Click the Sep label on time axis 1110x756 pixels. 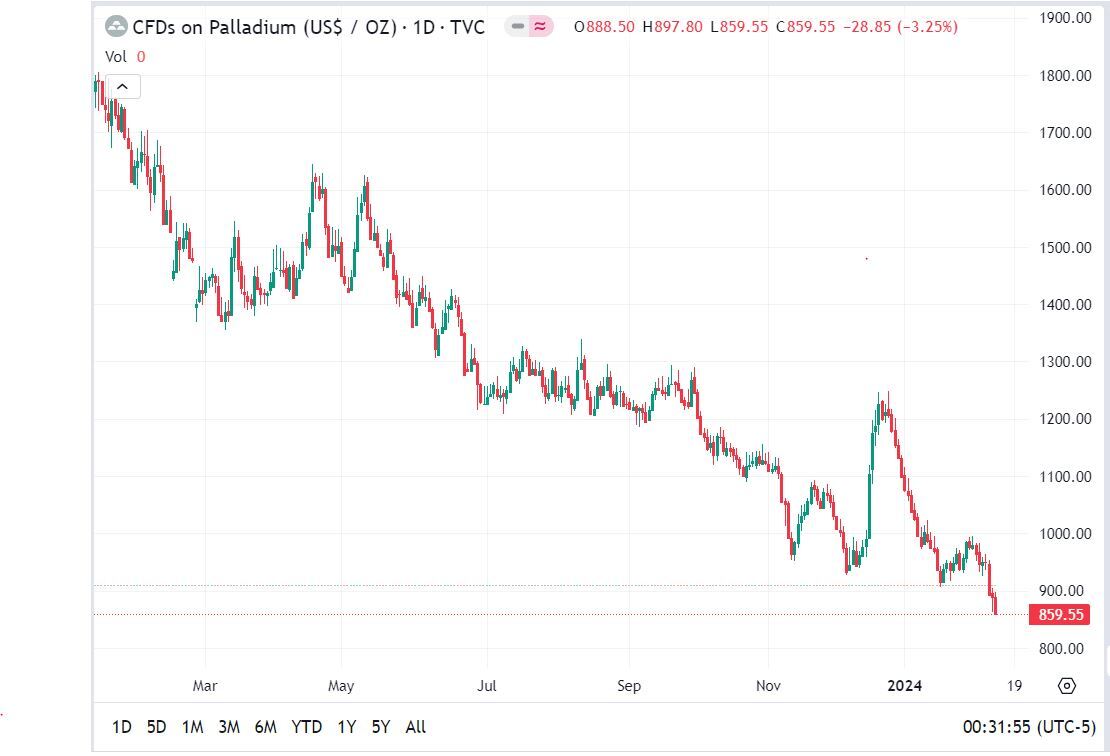click(629, 686)
